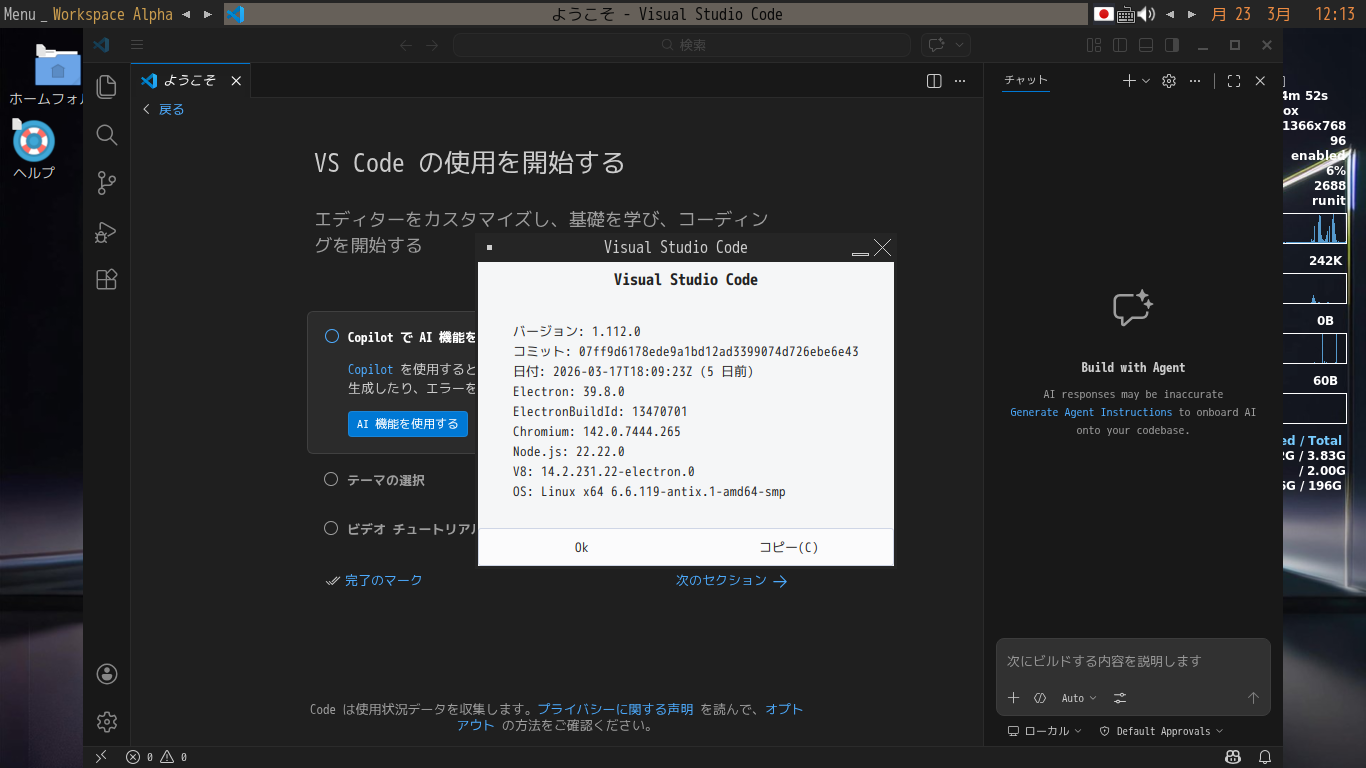
Task: Click the configure tools sliders icon in chat
Action: (1120, 698)
